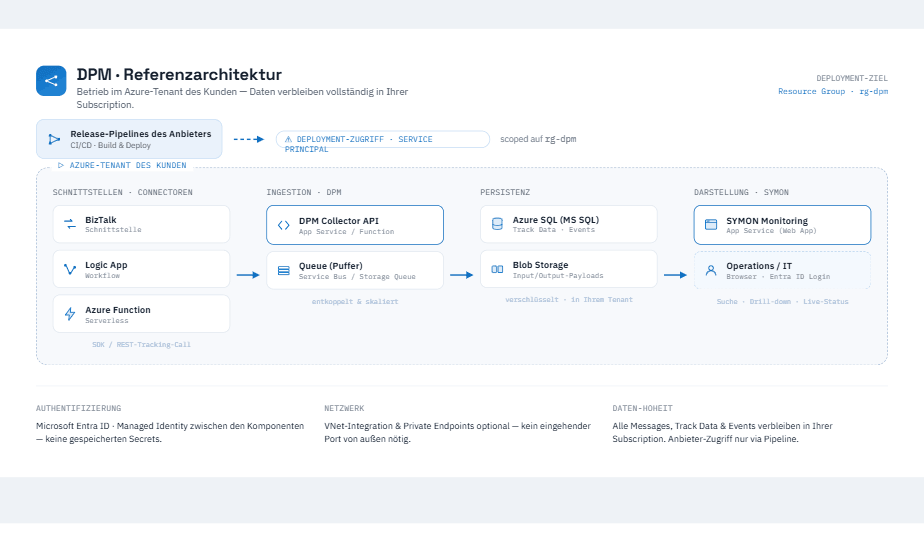924x540 pixels.
Task: Click the 'Persistenz' column label
Action: [505, 192]
